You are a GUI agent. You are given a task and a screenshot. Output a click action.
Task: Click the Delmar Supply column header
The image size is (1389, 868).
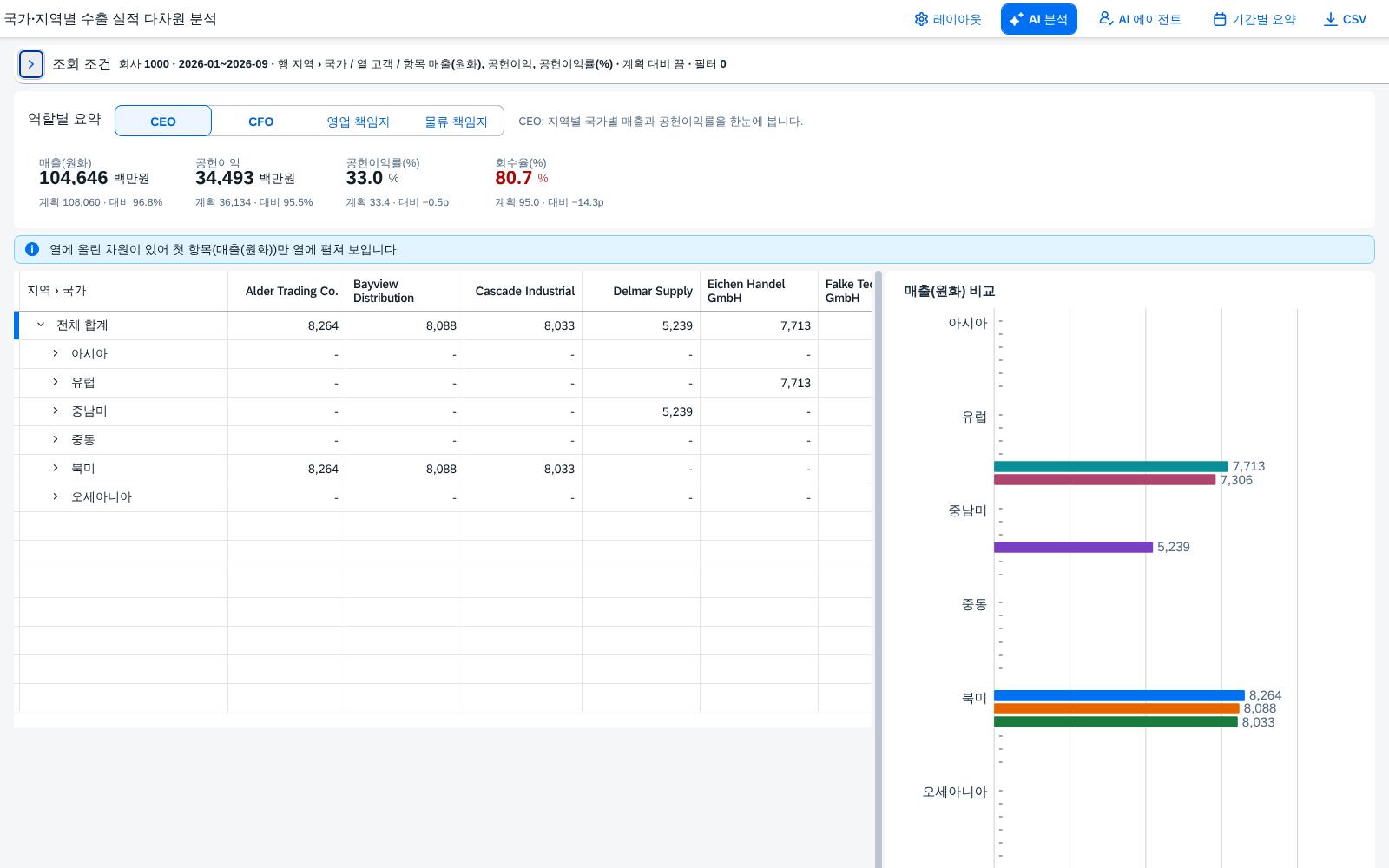click(x=641, y=291)
